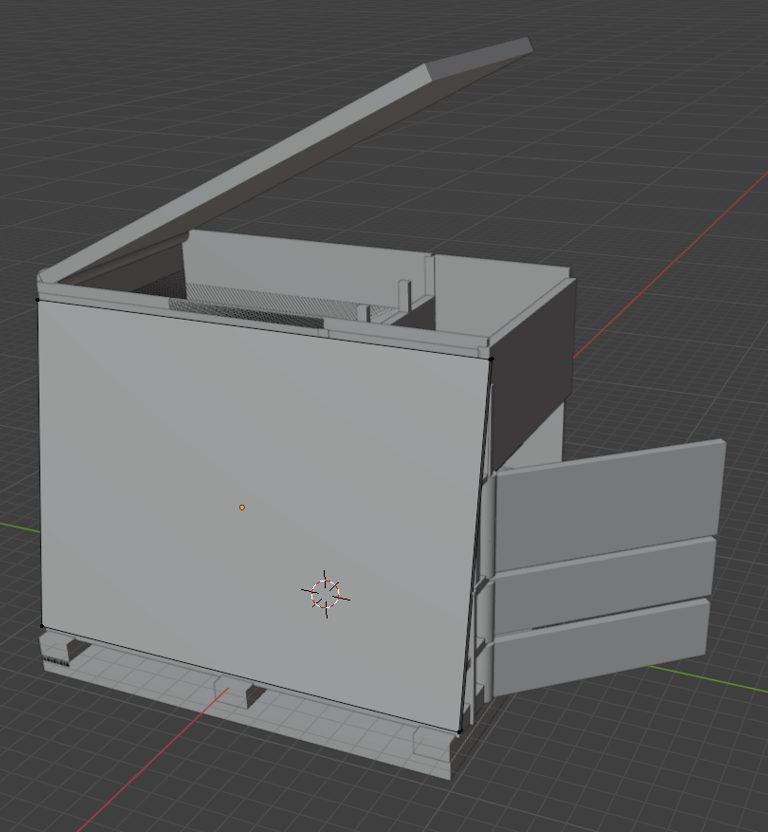The width and height of the screenshot is (768, 832).
Task: Select the middle slat of the side door
Action: [605, 584]
